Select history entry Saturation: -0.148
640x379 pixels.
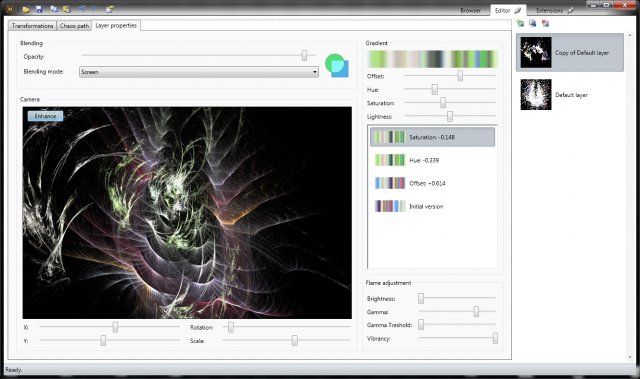tap(432, 137)
